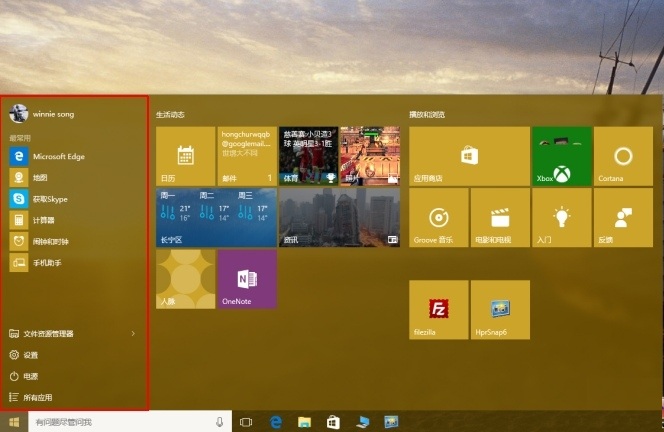This screenshot has width=664, height=432.
Task: Open the 日历 calendar tile
Action: coord(185,156)
